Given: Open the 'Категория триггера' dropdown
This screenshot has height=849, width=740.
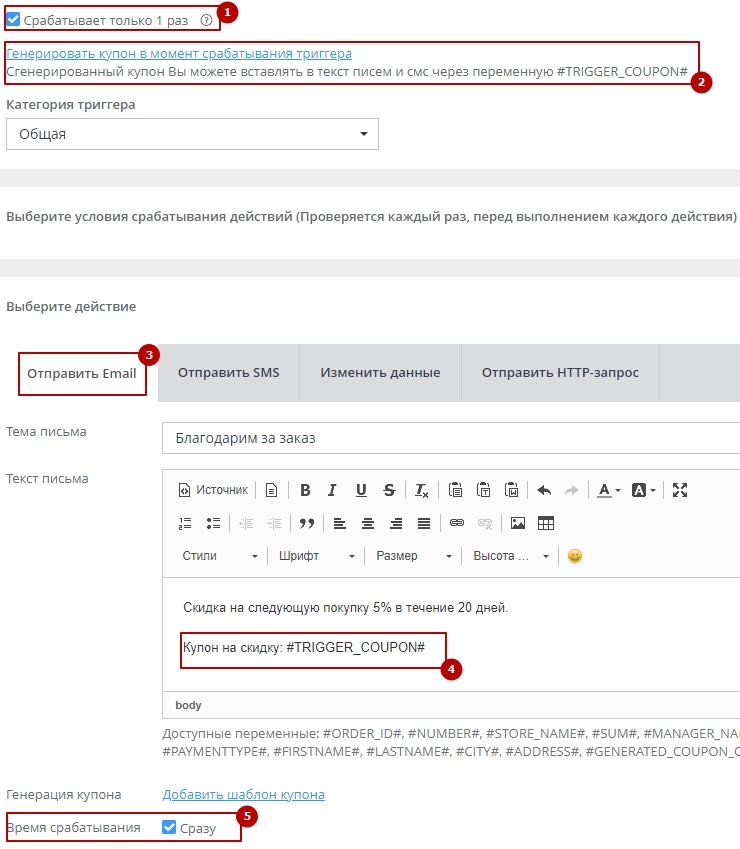Looking at the screenshot, I should 192,134.
